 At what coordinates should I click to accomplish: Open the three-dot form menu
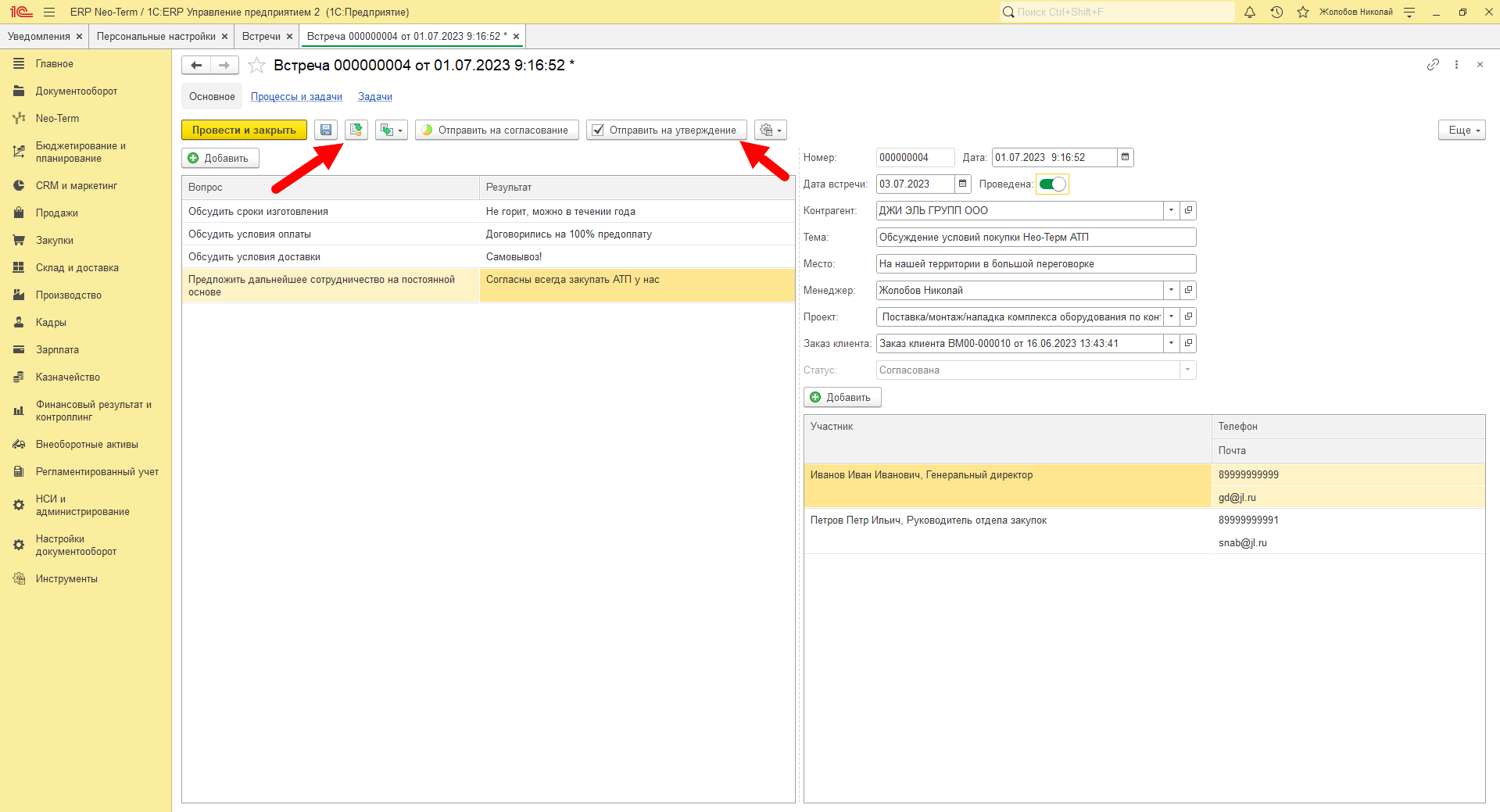(1456, 65)
